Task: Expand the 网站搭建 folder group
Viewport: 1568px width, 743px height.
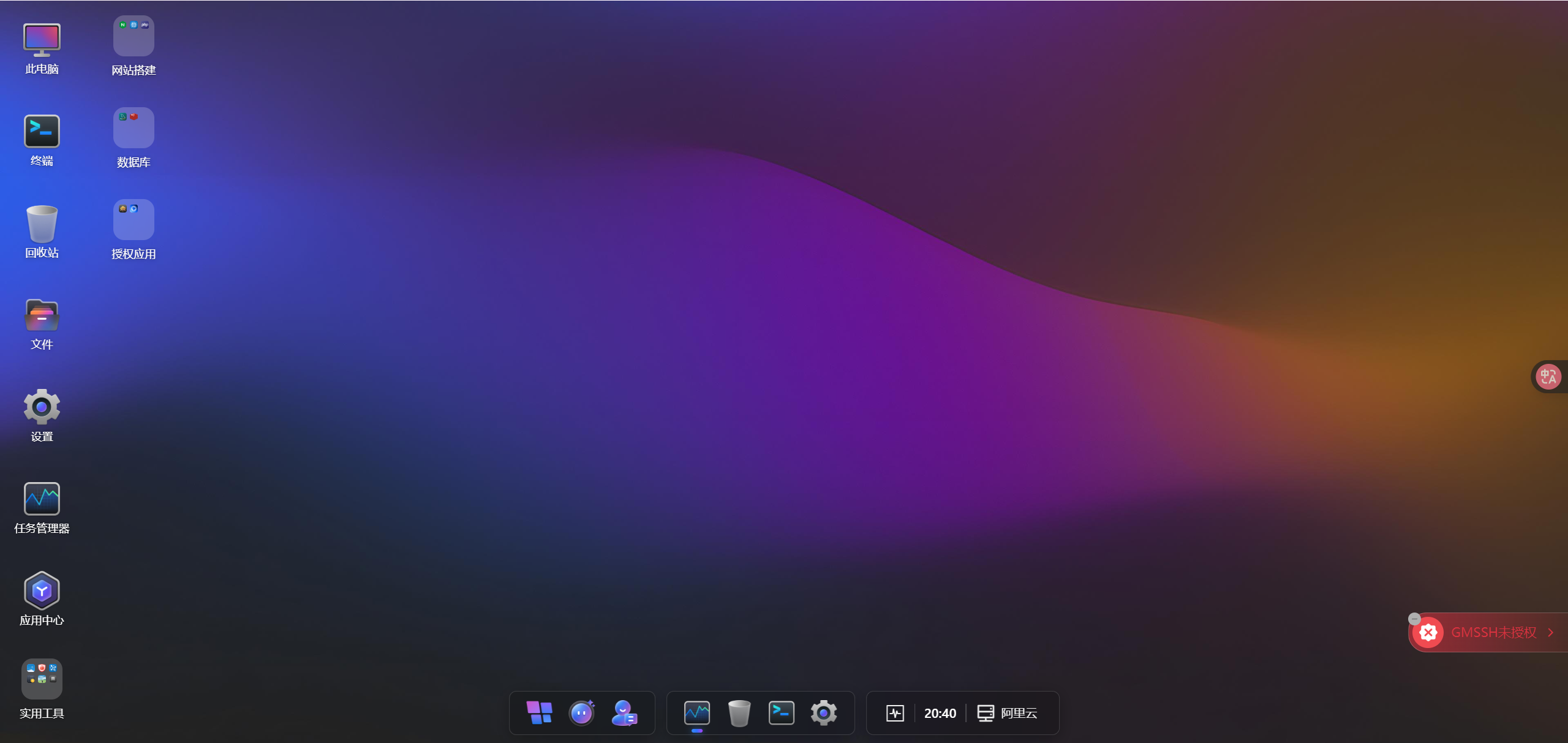Action: pyautogui.click(x=134, y=36)
